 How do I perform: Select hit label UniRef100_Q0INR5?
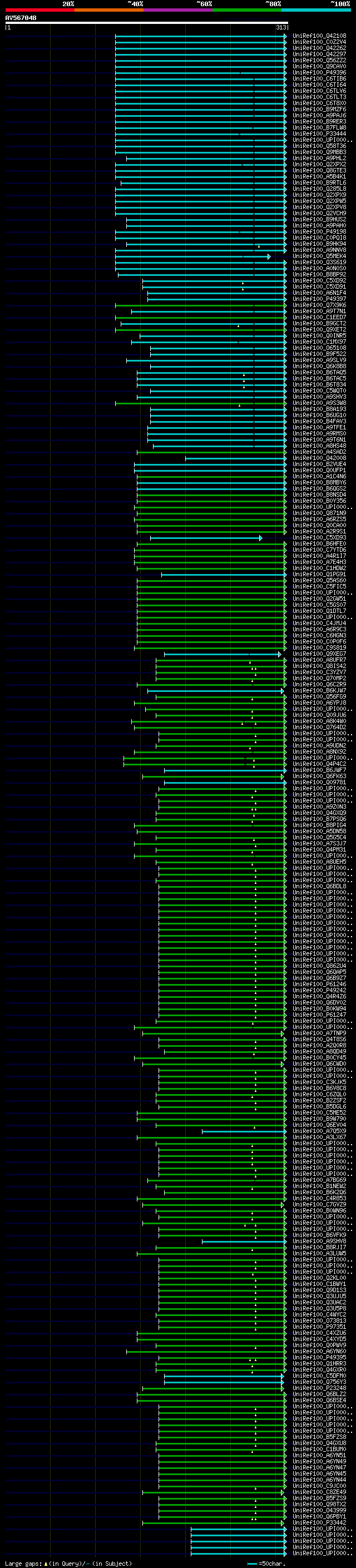tap(319, 335)
